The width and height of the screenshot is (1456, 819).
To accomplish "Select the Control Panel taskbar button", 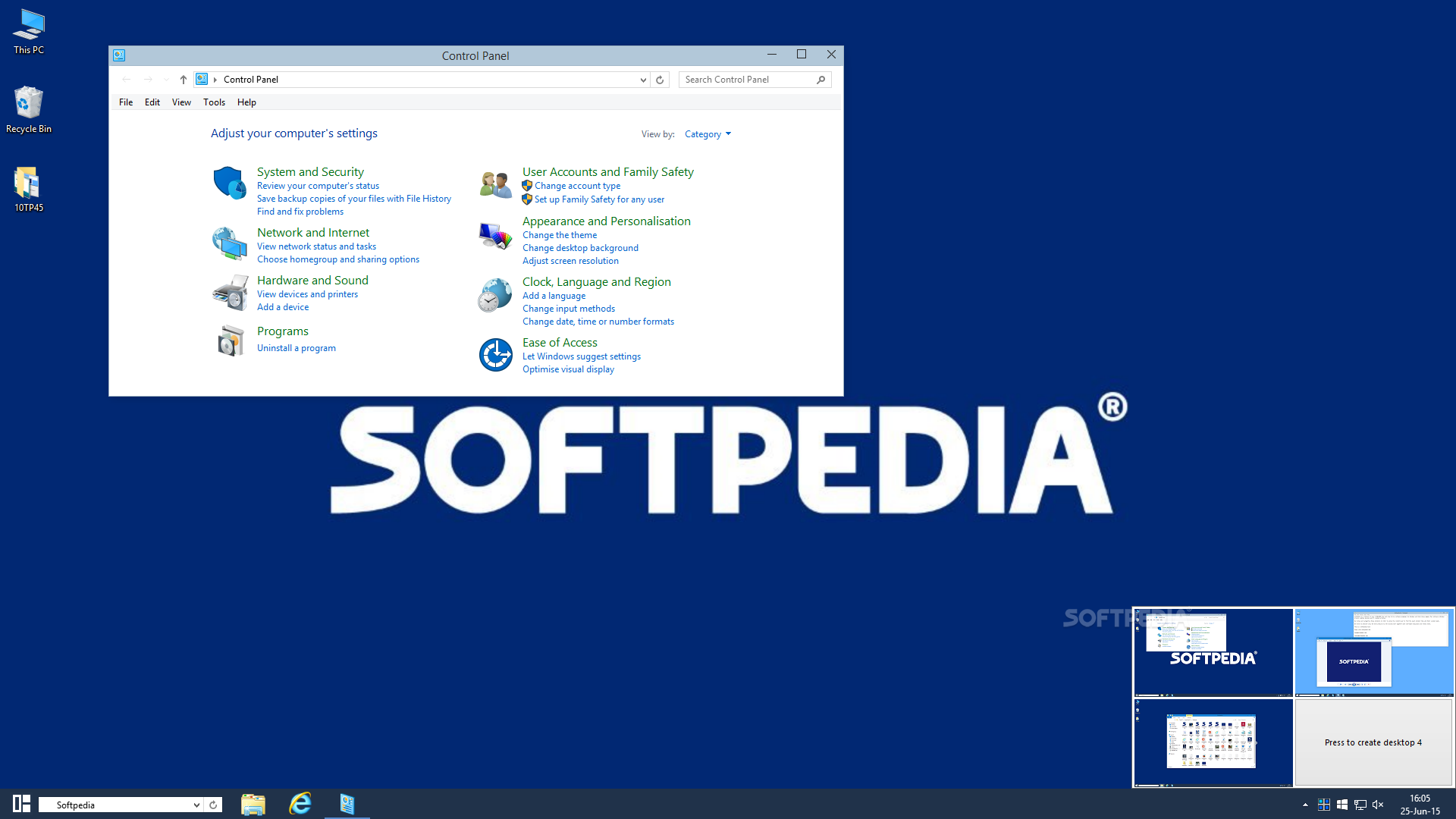I will (347, 804).
